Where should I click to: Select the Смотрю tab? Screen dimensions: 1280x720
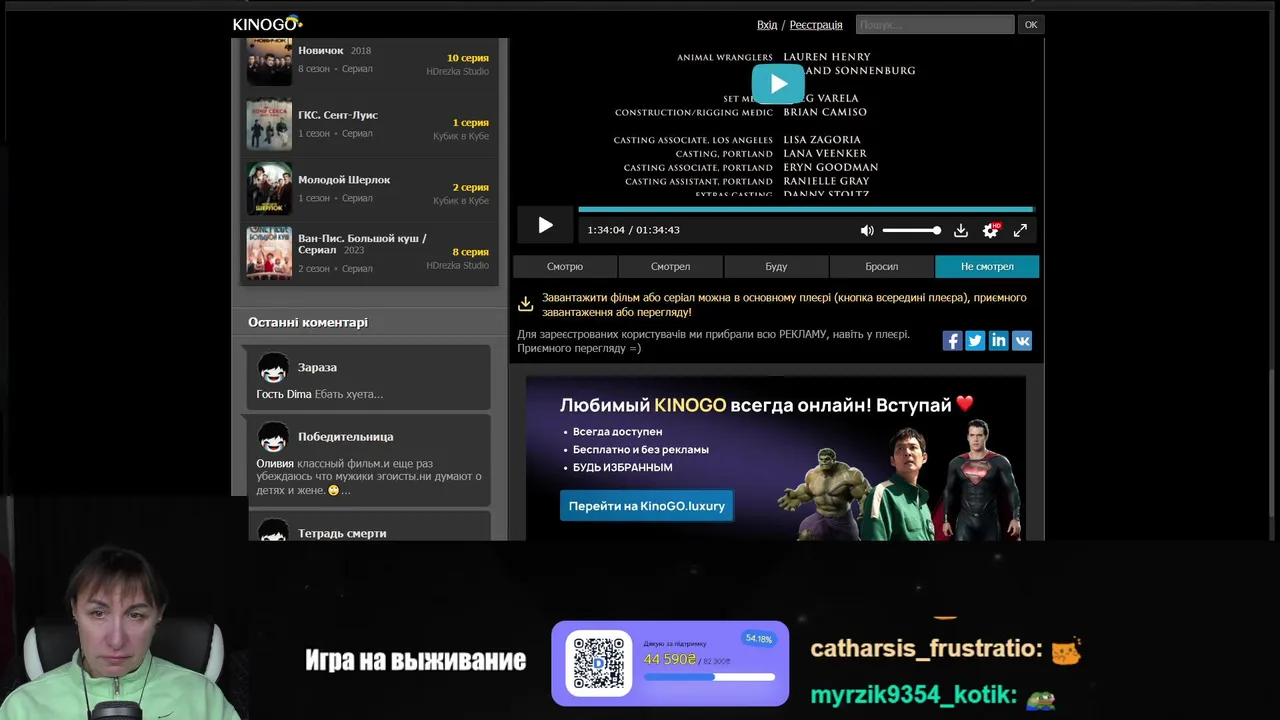point(565,266)
